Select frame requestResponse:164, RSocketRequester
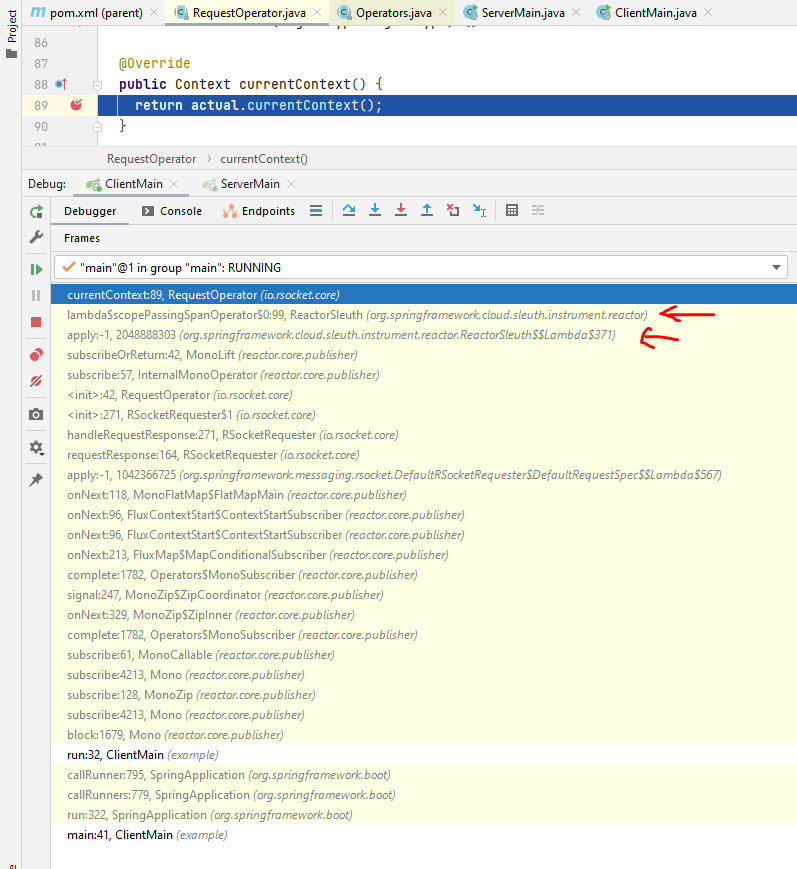Viewport: 797px width, 869px height. pos(424,455)
